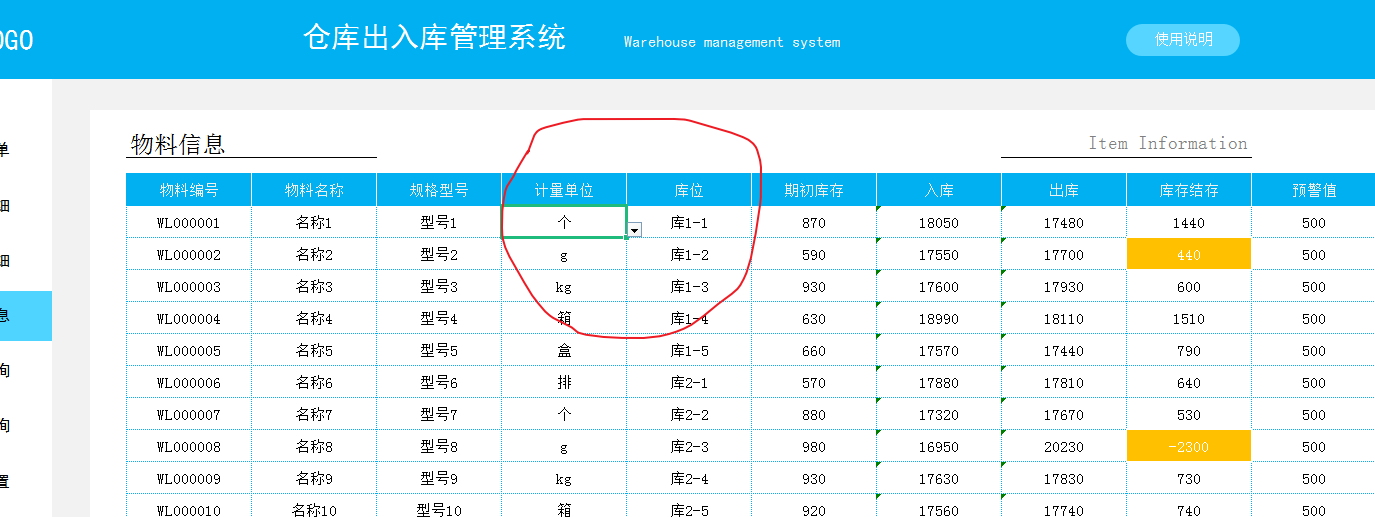Viewport: 1375px width, 517px height.
Task: Select the 型号9 specification cell
Action: point(439,479)
